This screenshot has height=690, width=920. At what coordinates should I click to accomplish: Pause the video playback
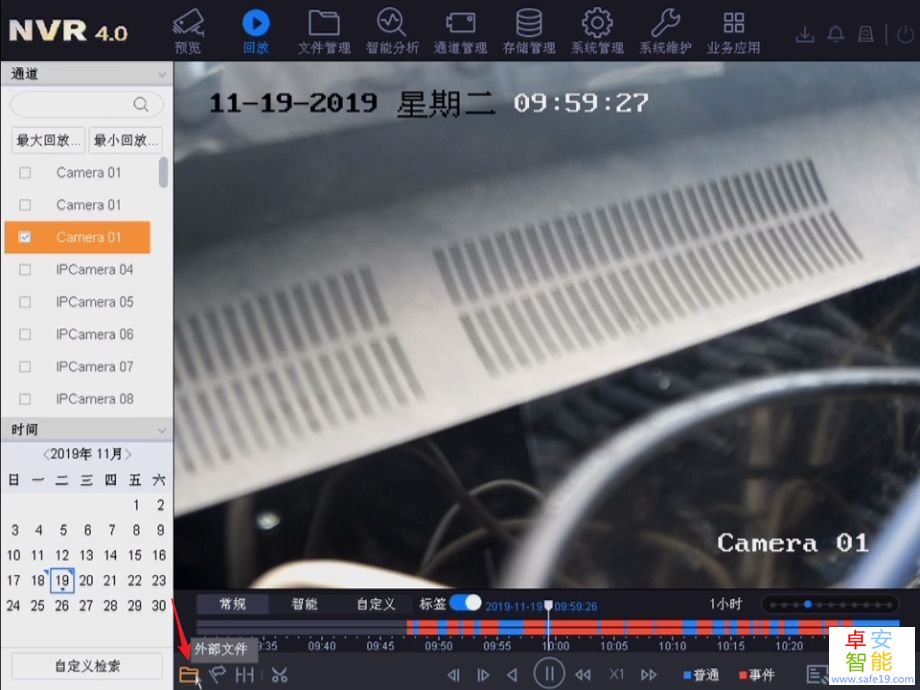click(549, 674)
